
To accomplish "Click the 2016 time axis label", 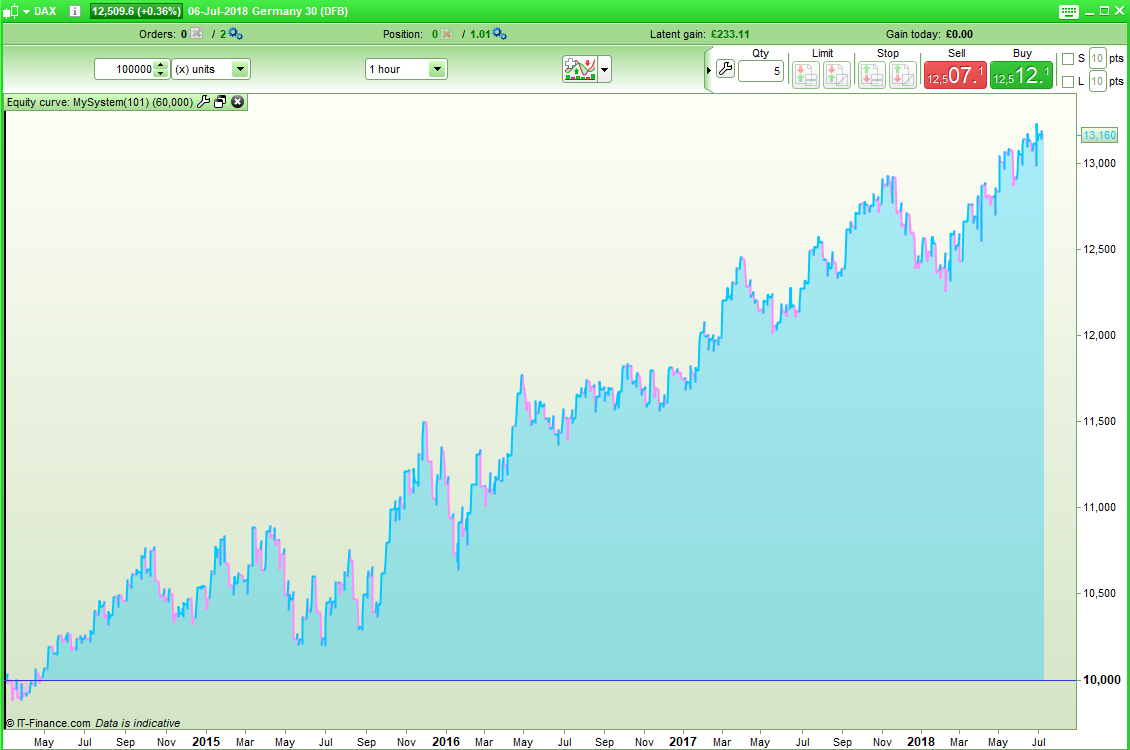I will (x=445, y=741).
